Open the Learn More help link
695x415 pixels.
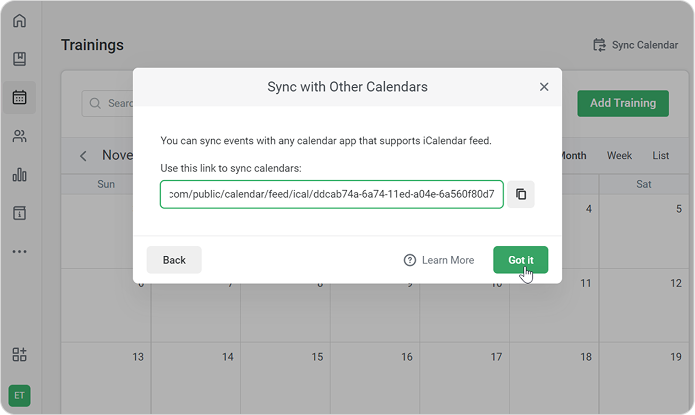point(439,260)
